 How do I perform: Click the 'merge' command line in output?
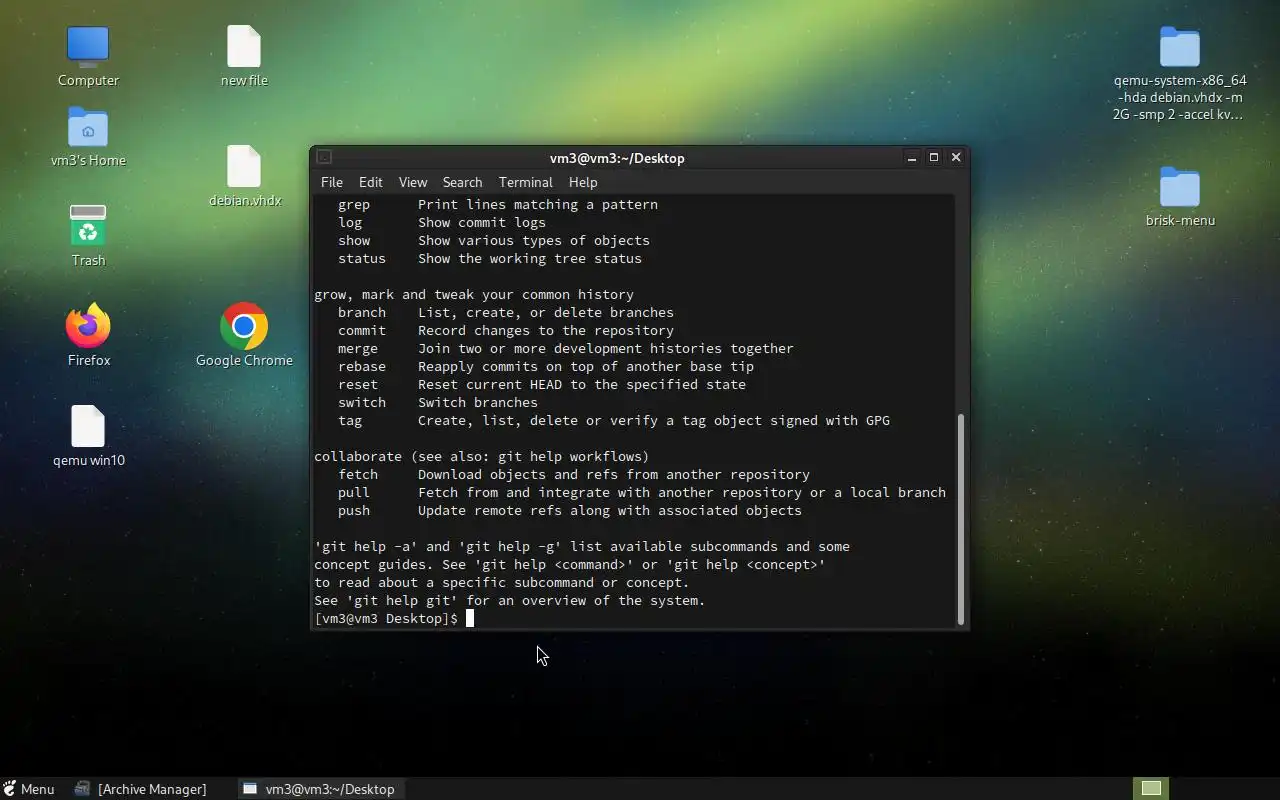tap(566, 349)
